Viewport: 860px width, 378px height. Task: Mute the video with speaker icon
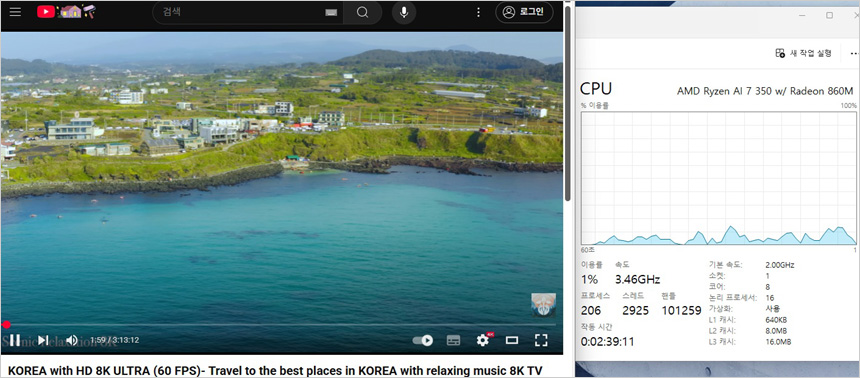(71, 340)
